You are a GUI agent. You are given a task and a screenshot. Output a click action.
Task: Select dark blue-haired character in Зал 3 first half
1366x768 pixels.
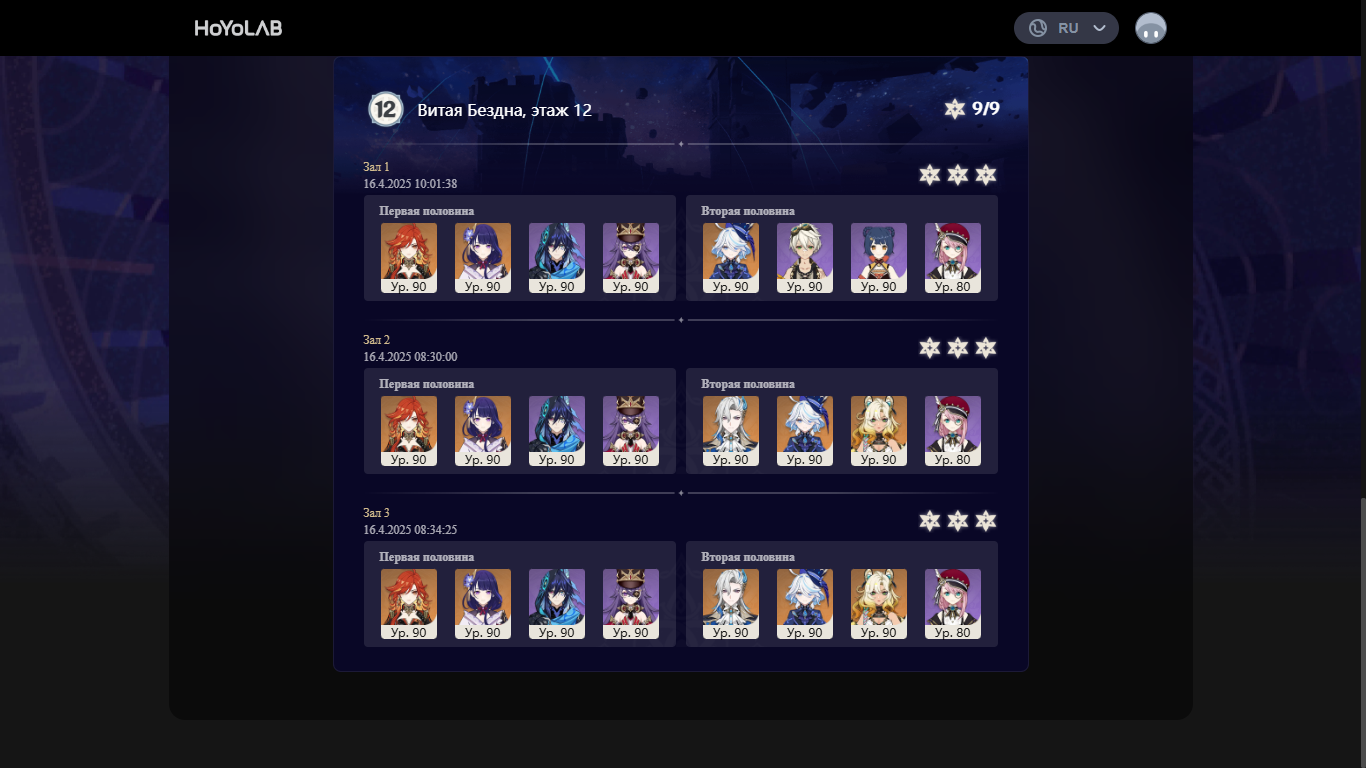(x=557, y=604)
